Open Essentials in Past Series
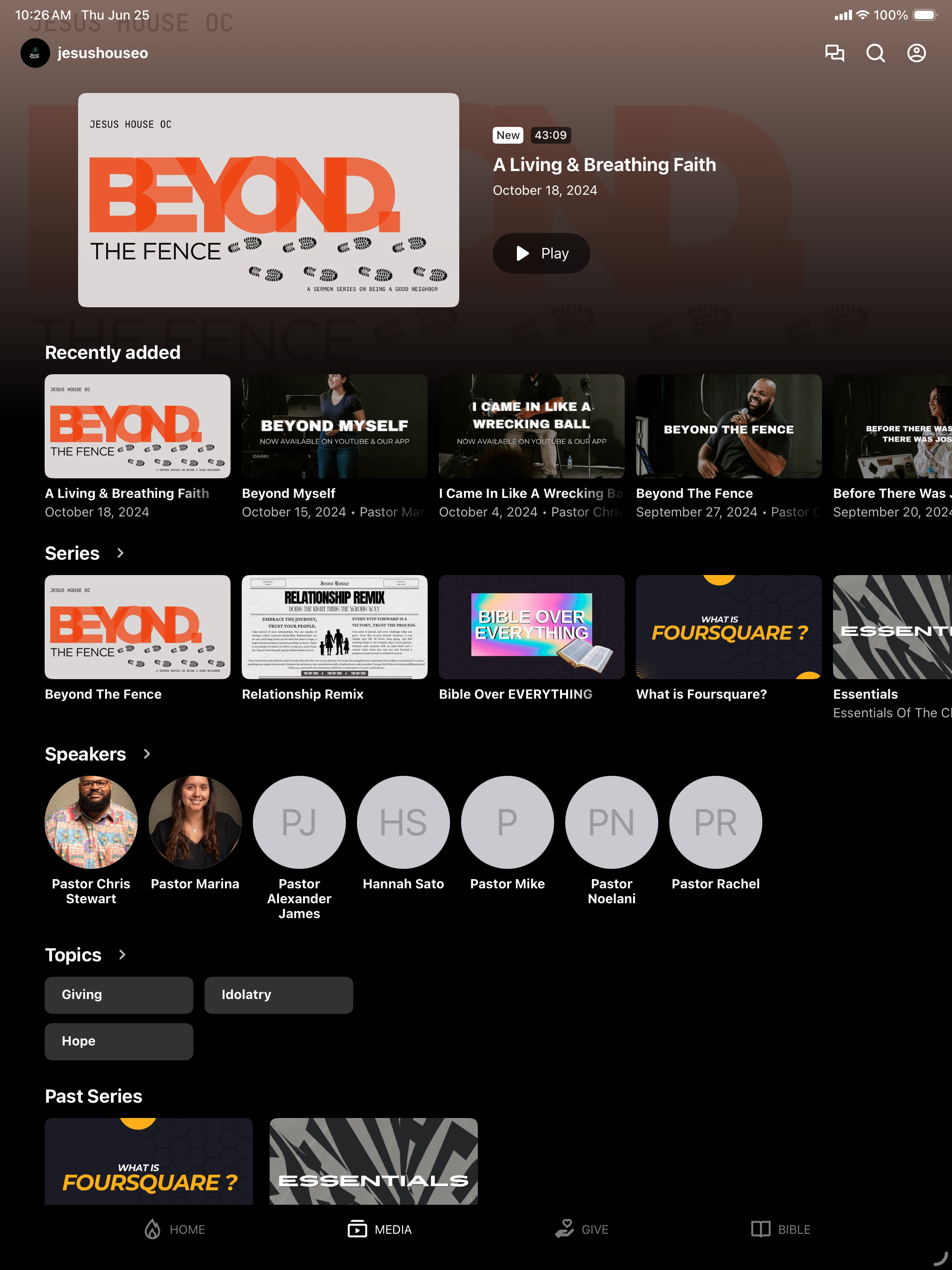 click(x=373, y=1161)
